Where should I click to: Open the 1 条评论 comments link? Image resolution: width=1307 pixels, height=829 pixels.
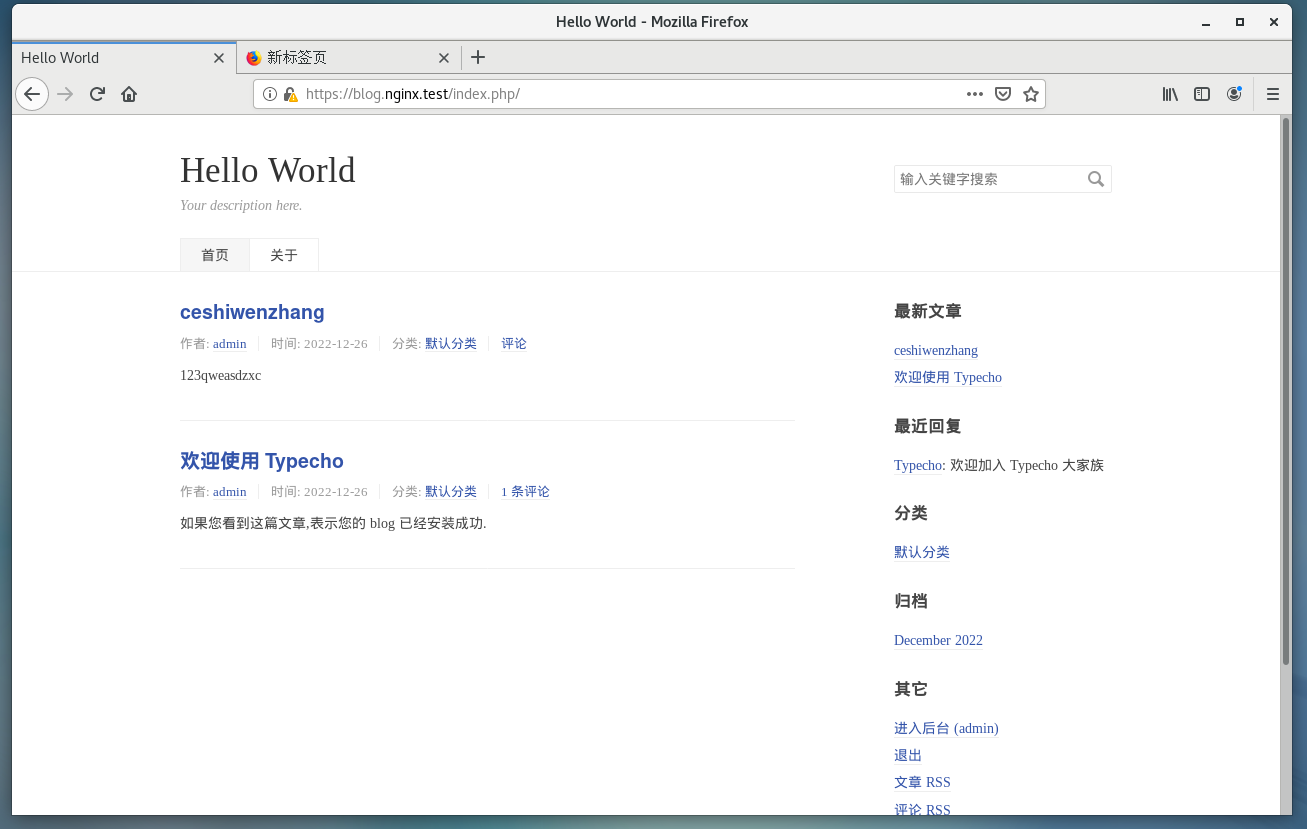(525, 492)
